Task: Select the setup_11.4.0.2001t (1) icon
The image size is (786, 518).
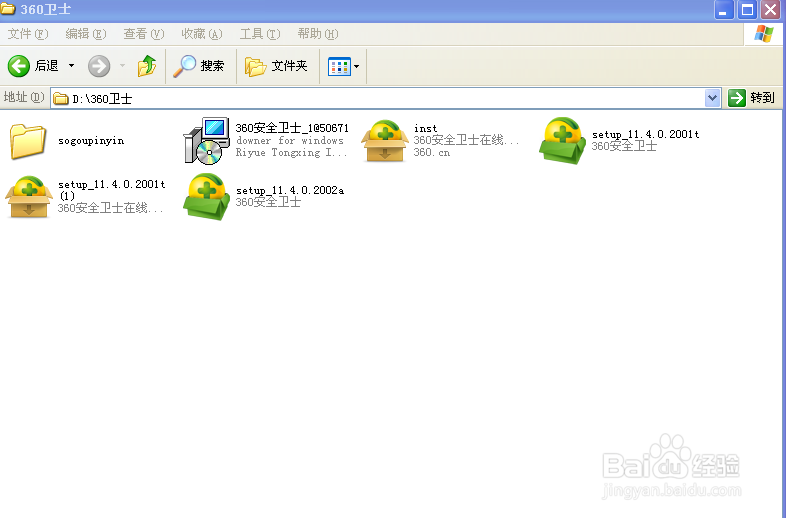Action: tap(29, 197)
